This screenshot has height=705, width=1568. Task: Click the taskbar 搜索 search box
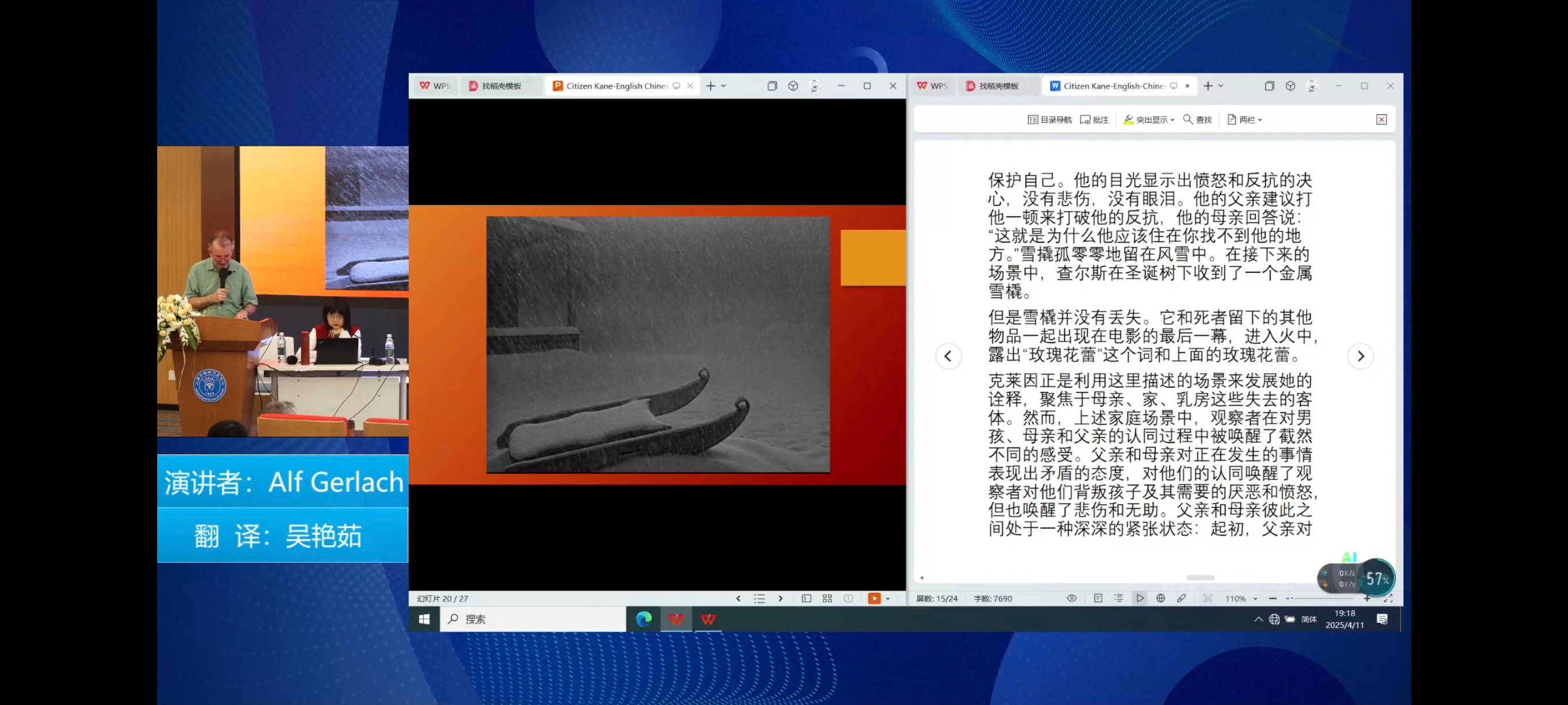click(533, 619)
